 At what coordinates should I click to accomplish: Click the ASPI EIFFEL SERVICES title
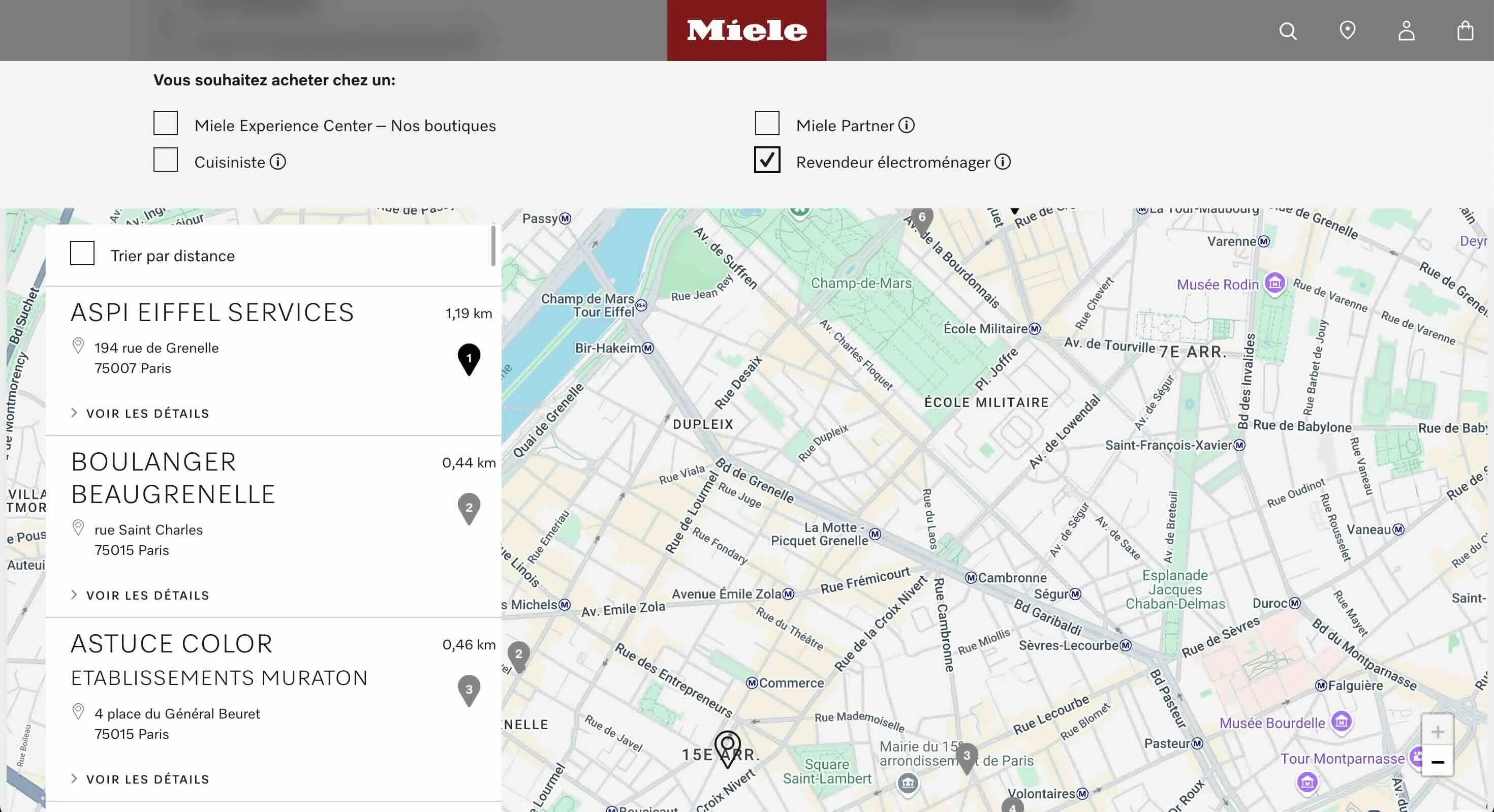point(212,313)
